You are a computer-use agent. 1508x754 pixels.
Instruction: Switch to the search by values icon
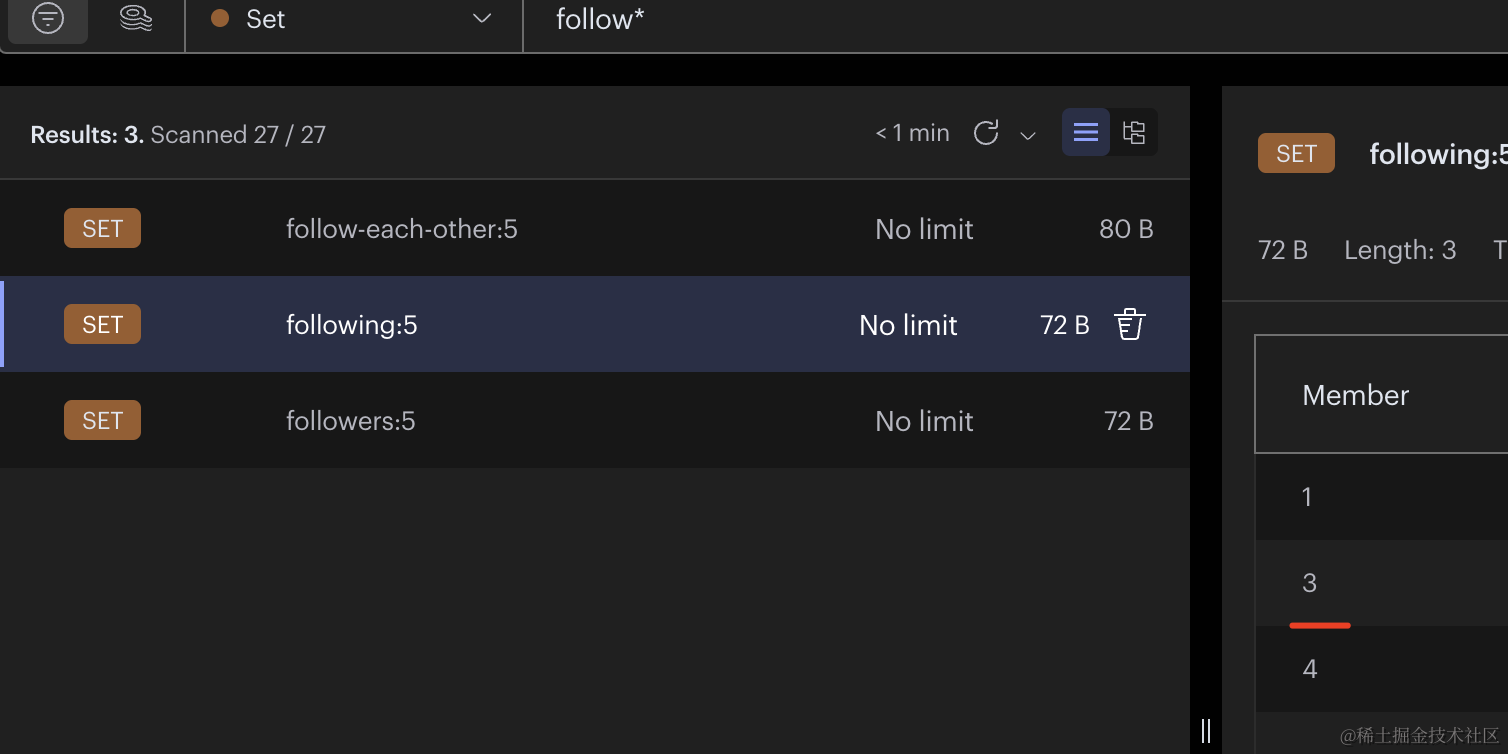[136, 19]
